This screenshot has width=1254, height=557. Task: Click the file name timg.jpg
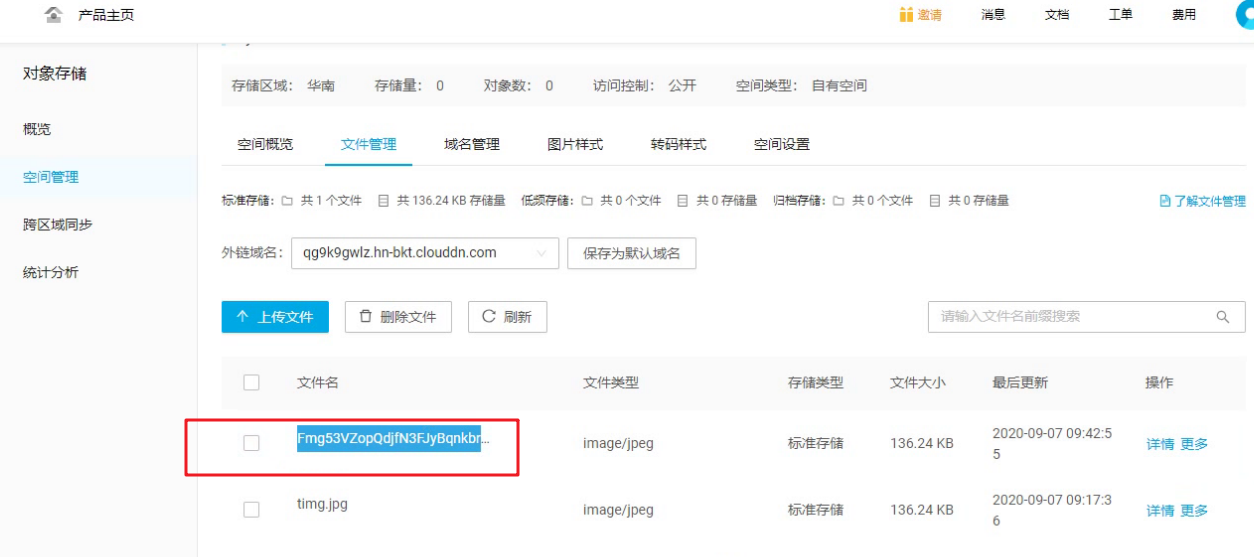pyautogui.click(x=322, y=504)
